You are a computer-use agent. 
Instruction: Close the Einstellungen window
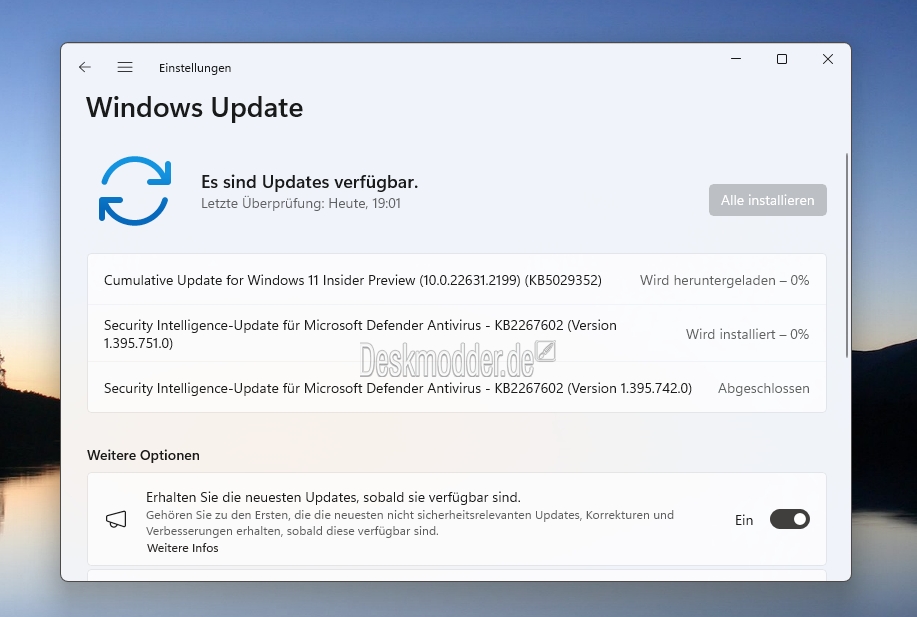point(828,59)
